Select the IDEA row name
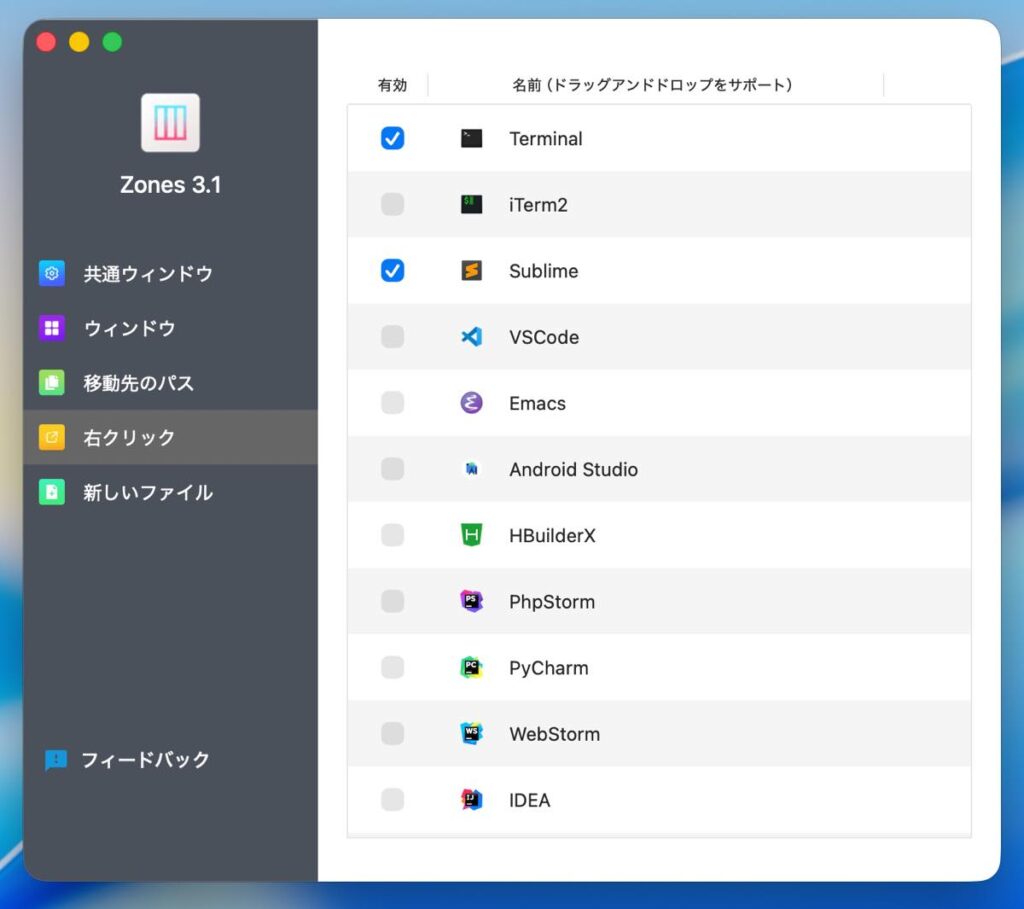Screen dimensions: 1024x909 [x=529, y=800]
